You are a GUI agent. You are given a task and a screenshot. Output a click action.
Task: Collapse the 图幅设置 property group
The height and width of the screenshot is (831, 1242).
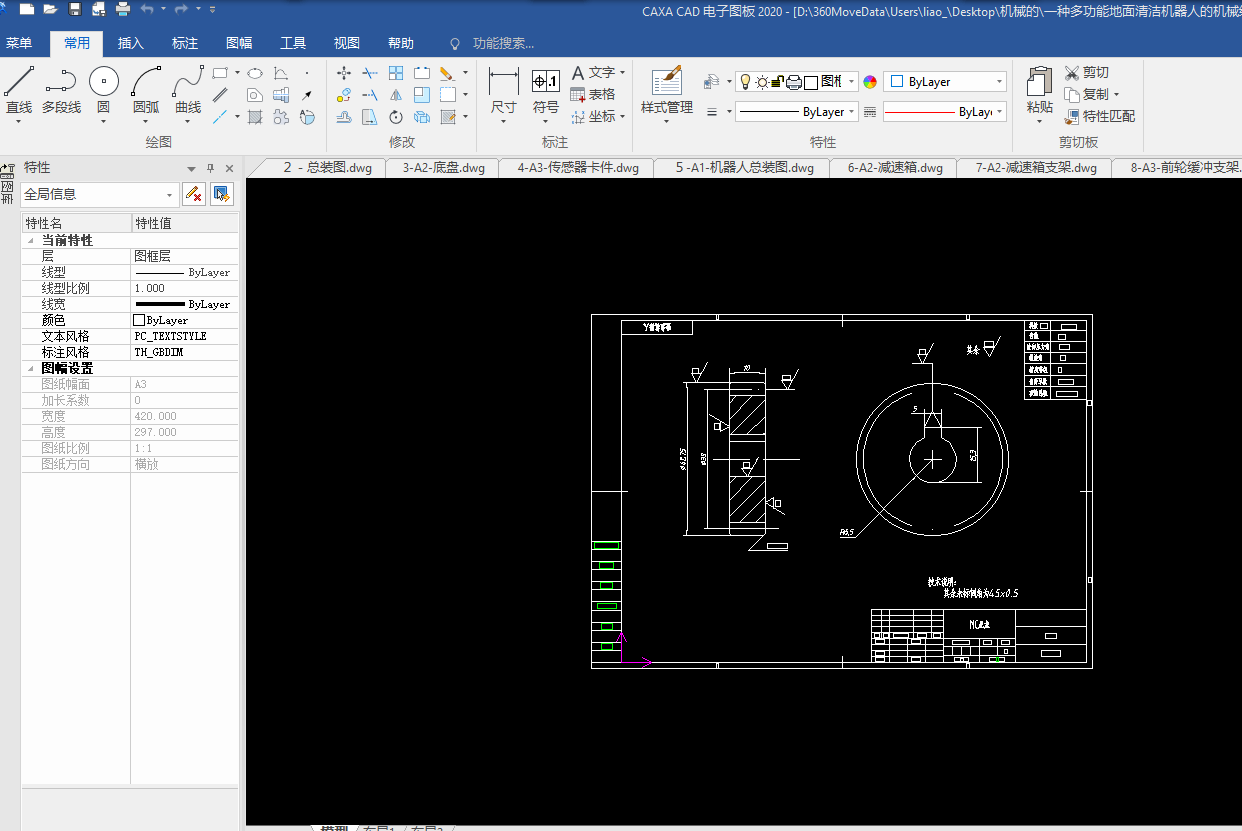[x=29, y=369]
